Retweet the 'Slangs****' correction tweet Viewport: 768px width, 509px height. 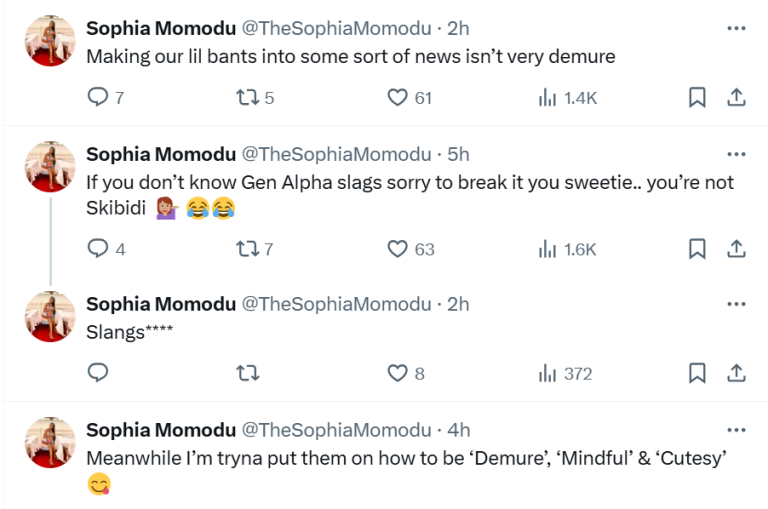[245, 373]
